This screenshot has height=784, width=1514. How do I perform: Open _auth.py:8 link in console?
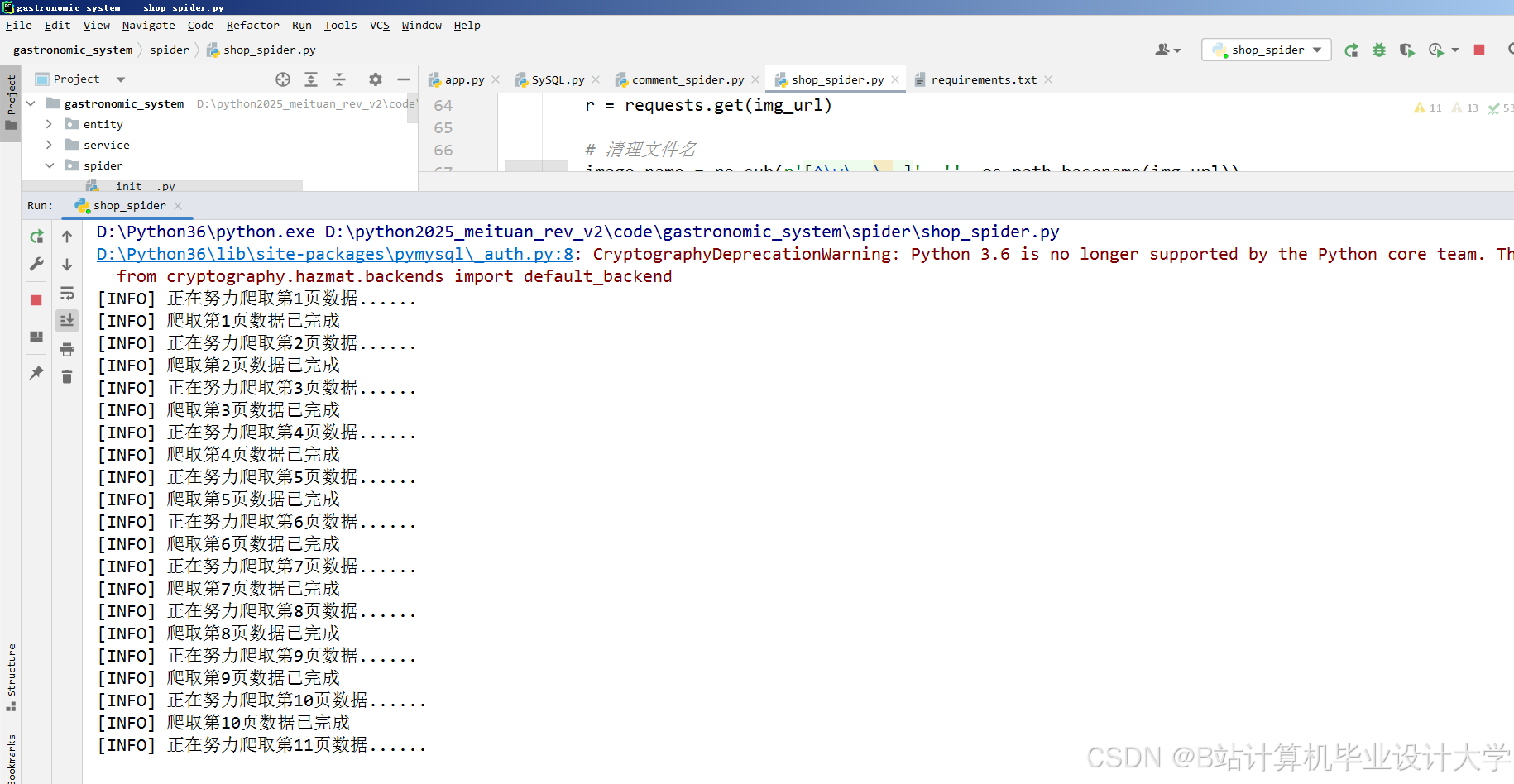pyautogui.click(x=335, y=254)
